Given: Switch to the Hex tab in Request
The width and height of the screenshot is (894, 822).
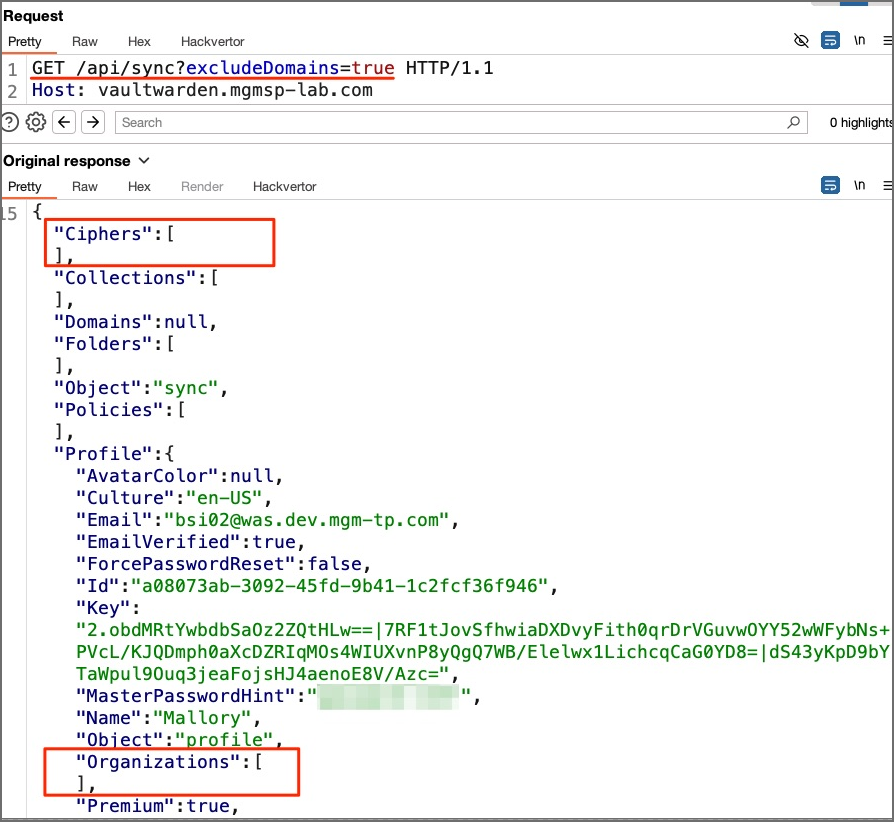Looking at the screenshot, I should click(139, 42).
